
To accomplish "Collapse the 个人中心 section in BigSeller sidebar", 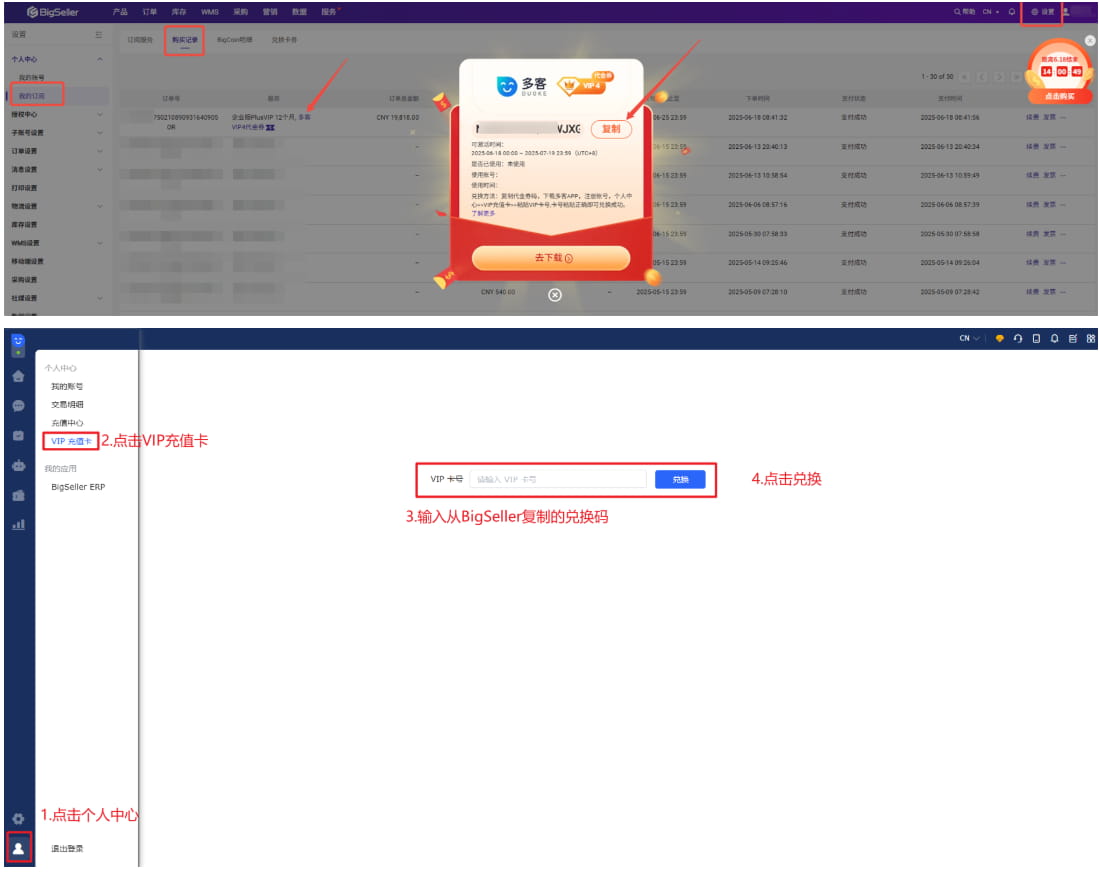I will coord(100,60).
